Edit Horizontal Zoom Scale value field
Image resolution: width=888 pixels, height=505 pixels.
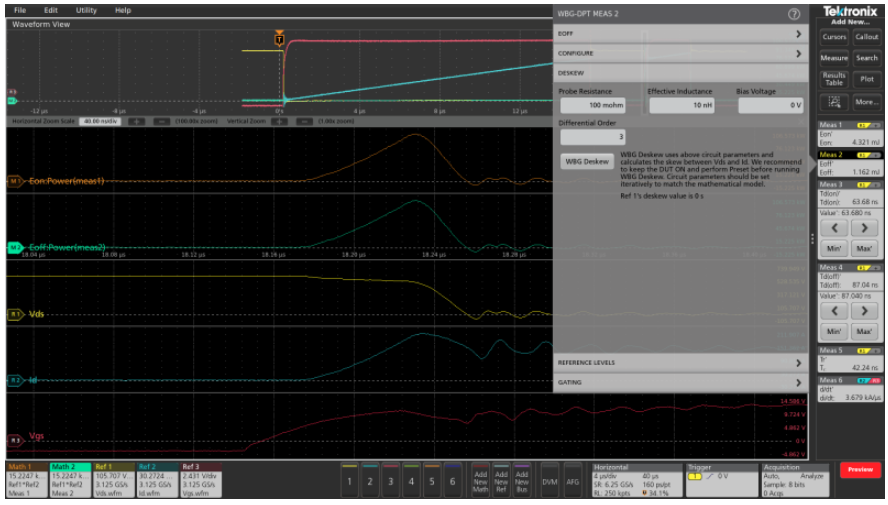pyautogui.click(x=100, y=121)
